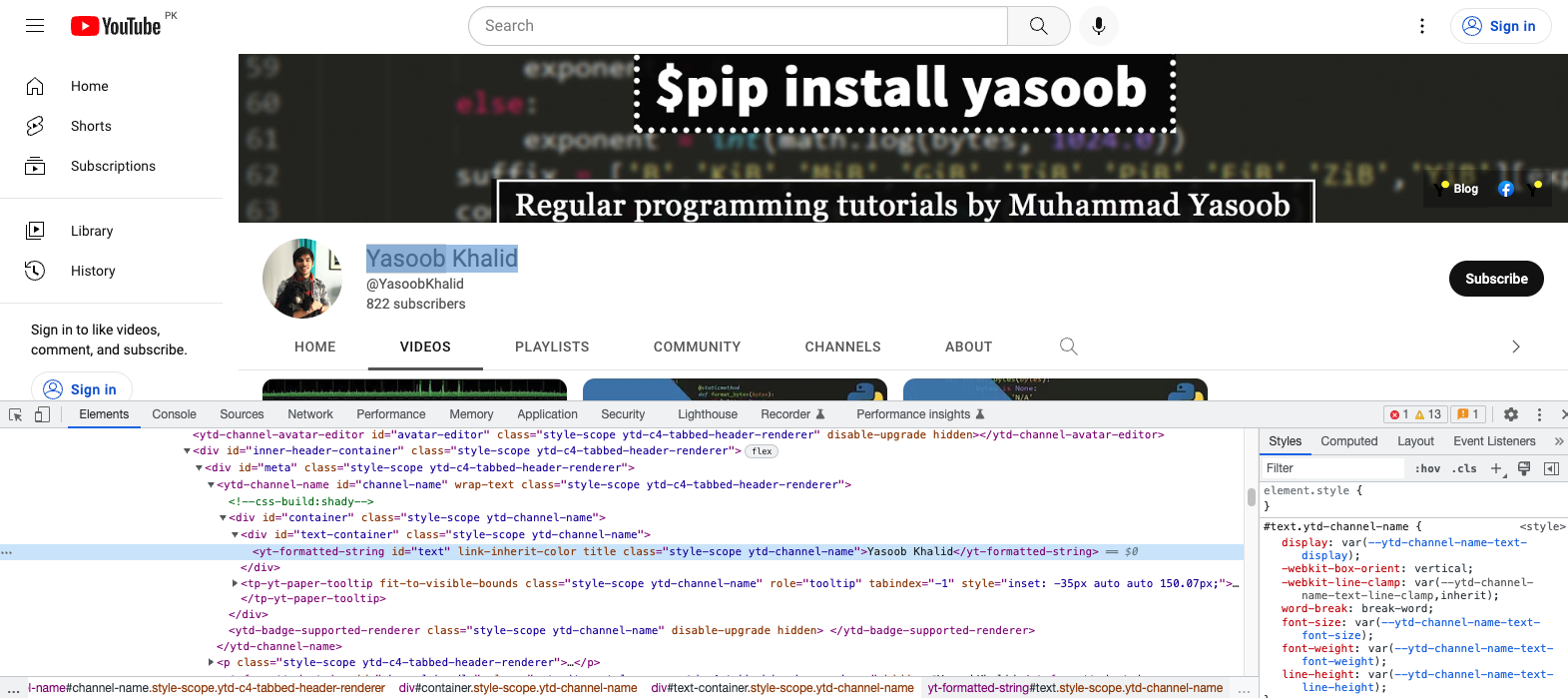
Task: Collapse the div id="meta" tree node
Action: pos(199,467)
